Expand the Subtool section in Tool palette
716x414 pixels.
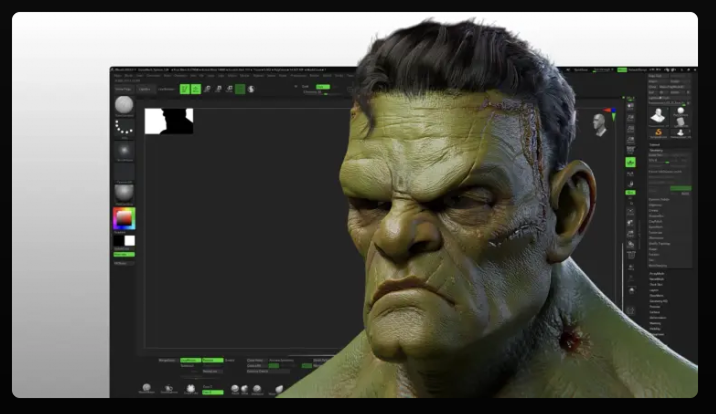click(655, 145)
